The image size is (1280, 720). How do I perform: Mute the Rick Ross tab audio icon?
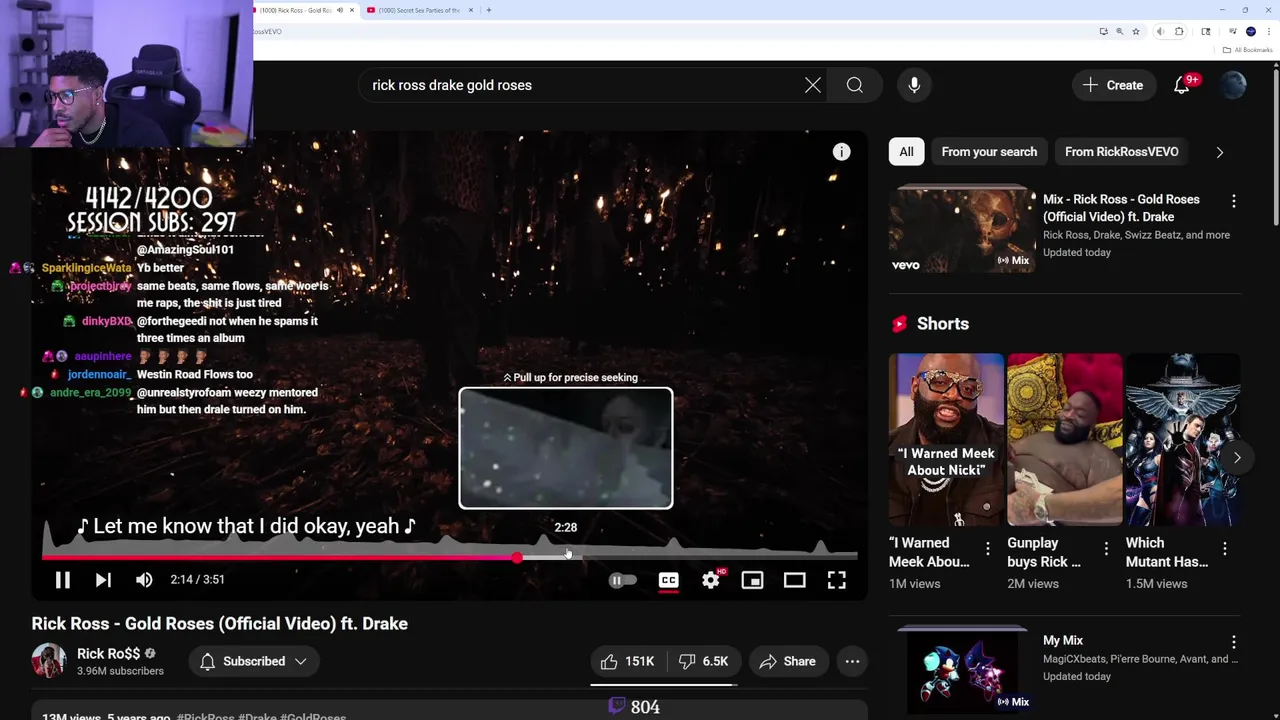point(340,10)
